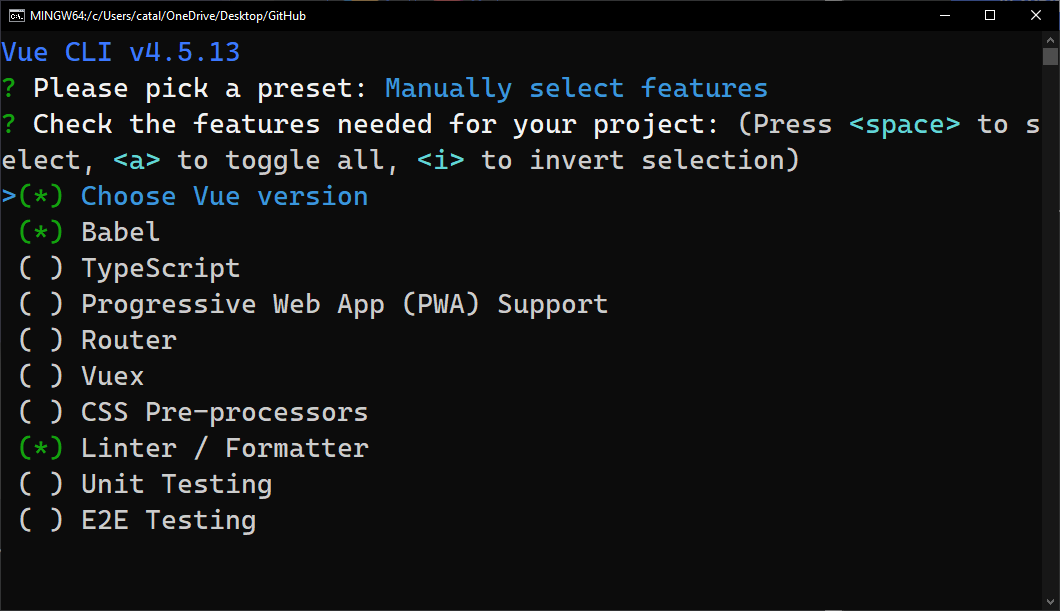
Task: Enable the Router feature checkbox
Action: pyautogui.click(x=41, y=340)
